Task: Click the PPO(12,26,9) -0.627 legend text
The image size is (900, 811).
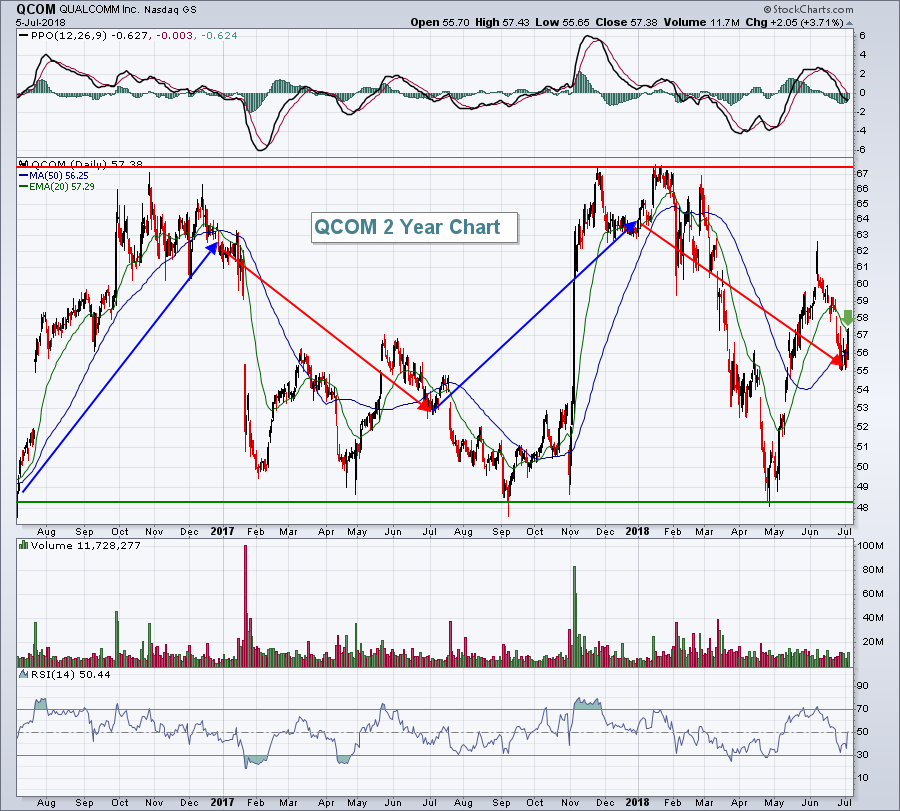Action: click(89, 36)
